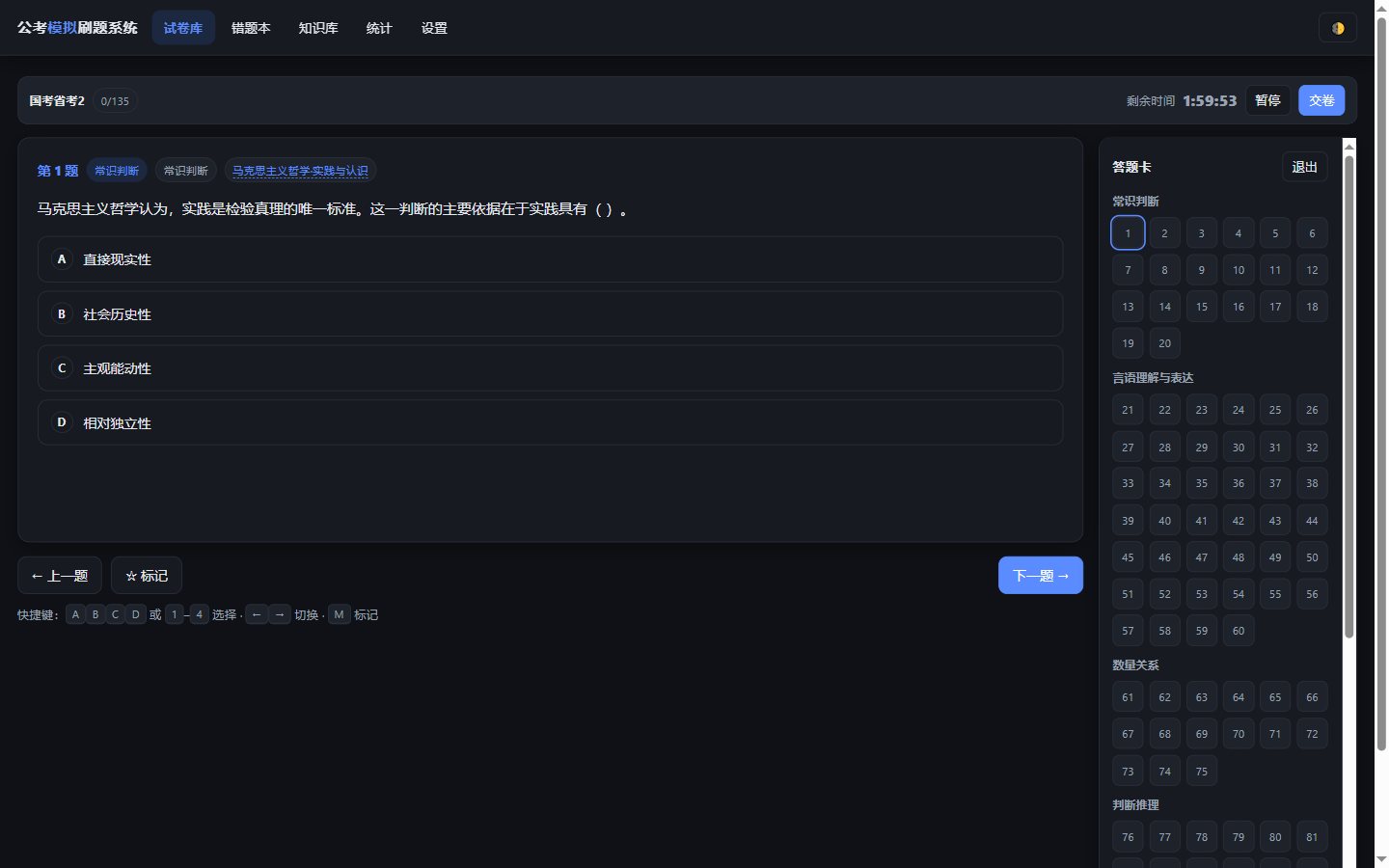This screenshot has height=868, width=1389.
Task: Jump to question 53 on answer card
Action: [1202, 594]
